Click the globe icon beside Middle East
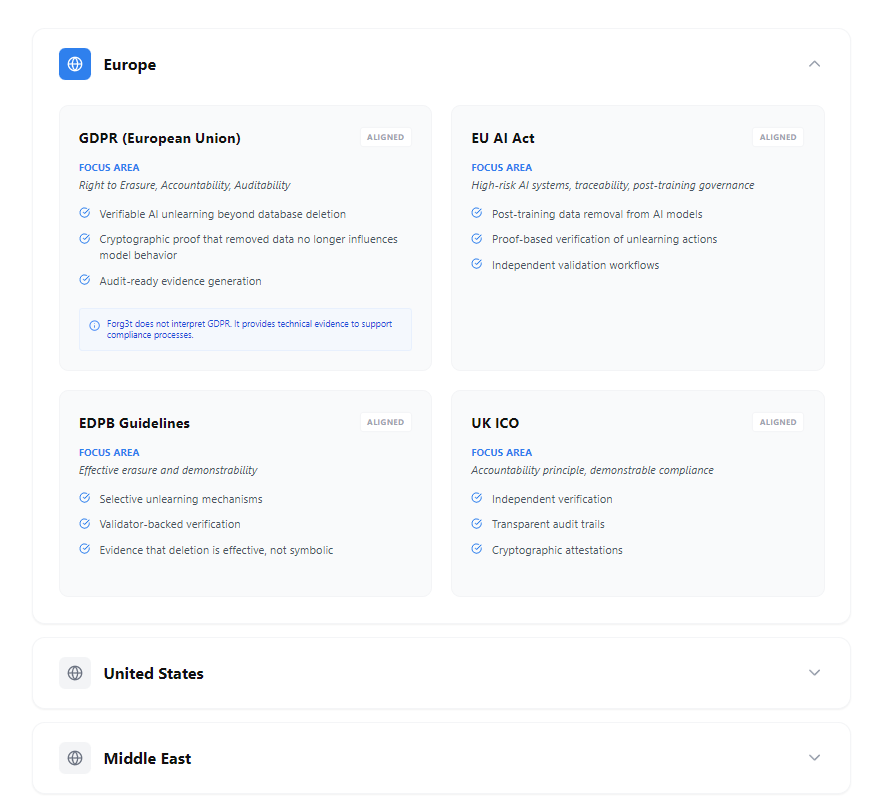This screenshot has height=801, width=885. pos(75,758)
